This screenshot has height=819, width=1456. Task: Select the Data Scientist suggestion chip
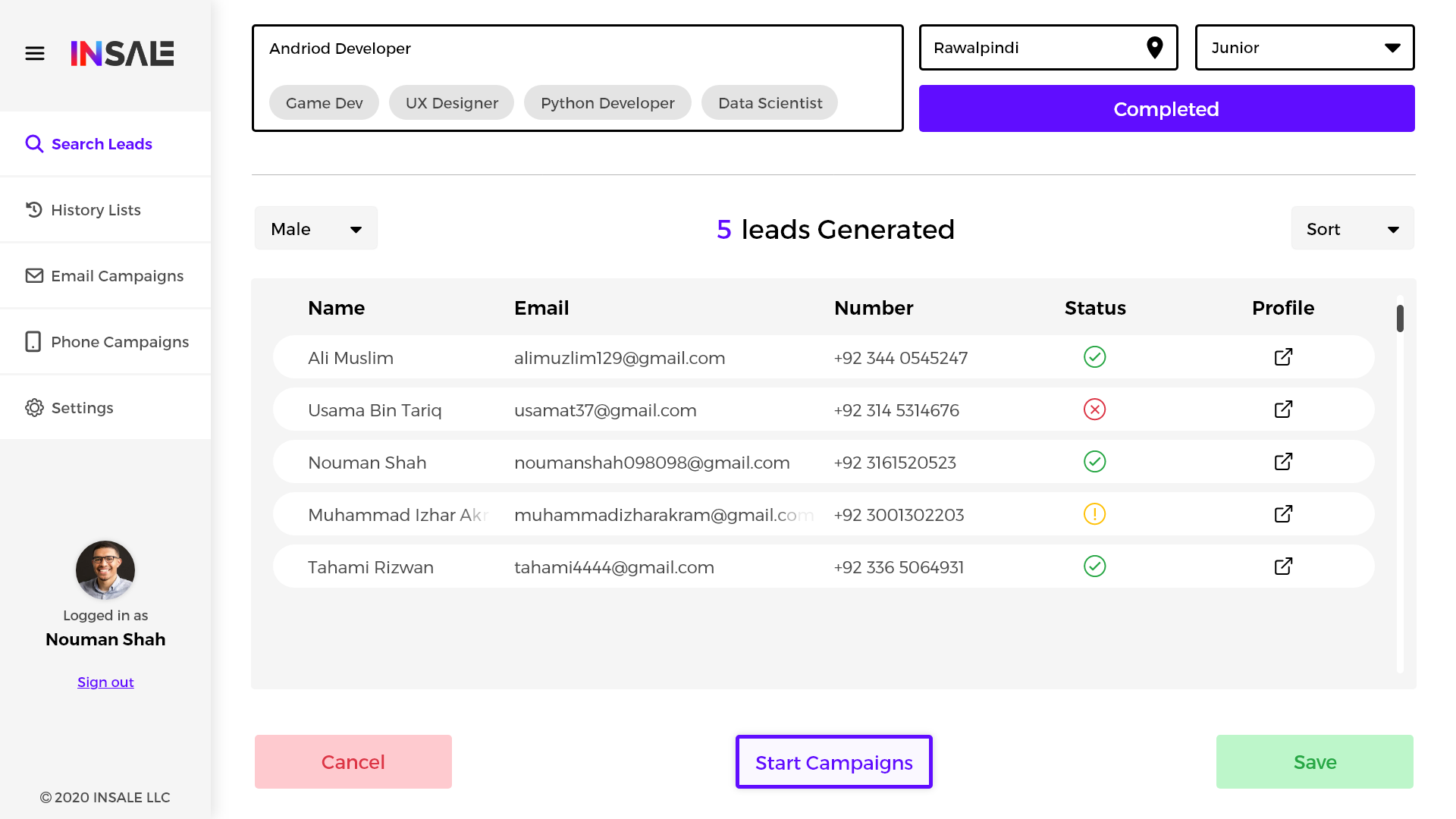pos(770,102)
